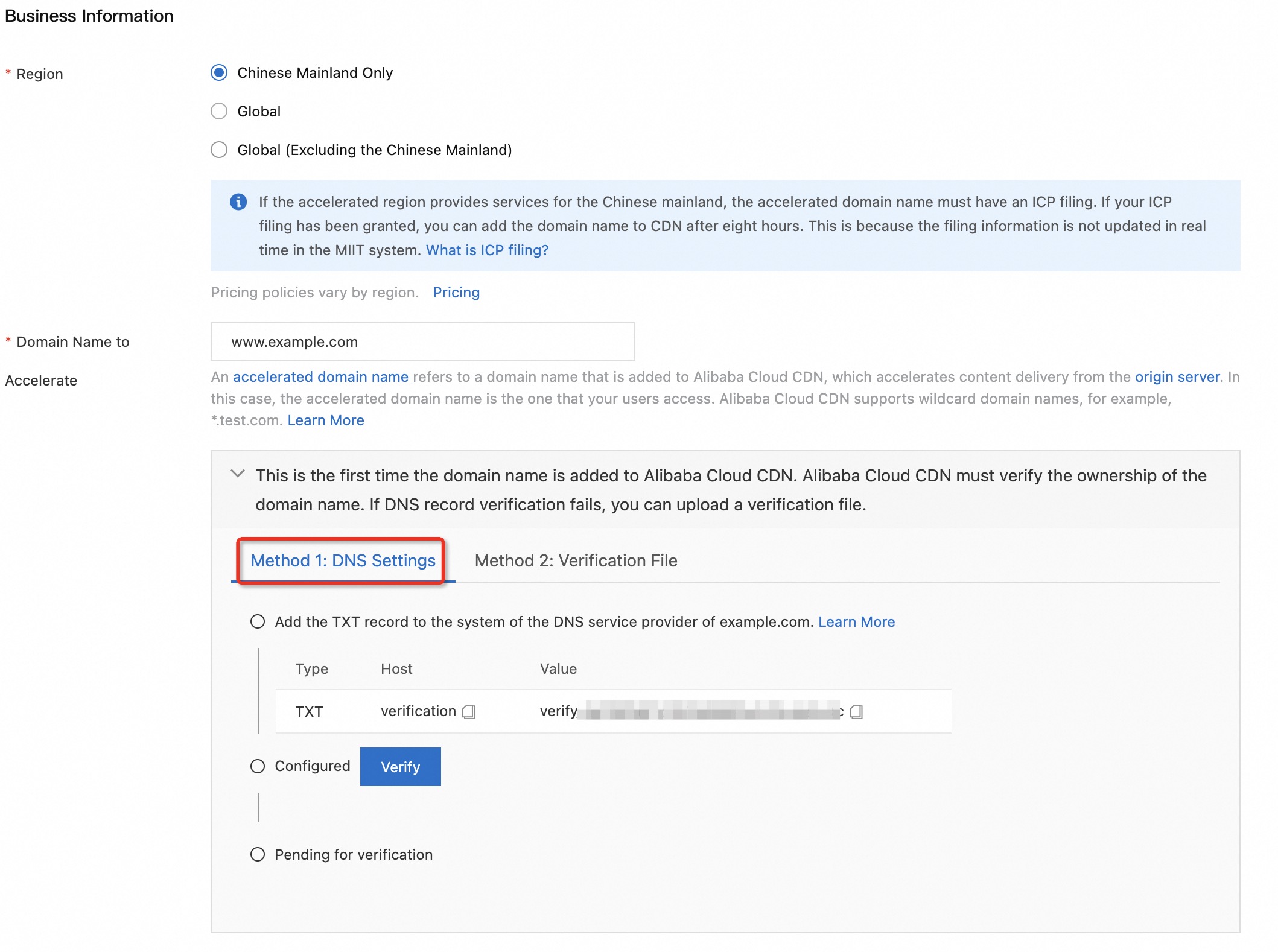Click Learn More beside TXT record step

[856, 622]
